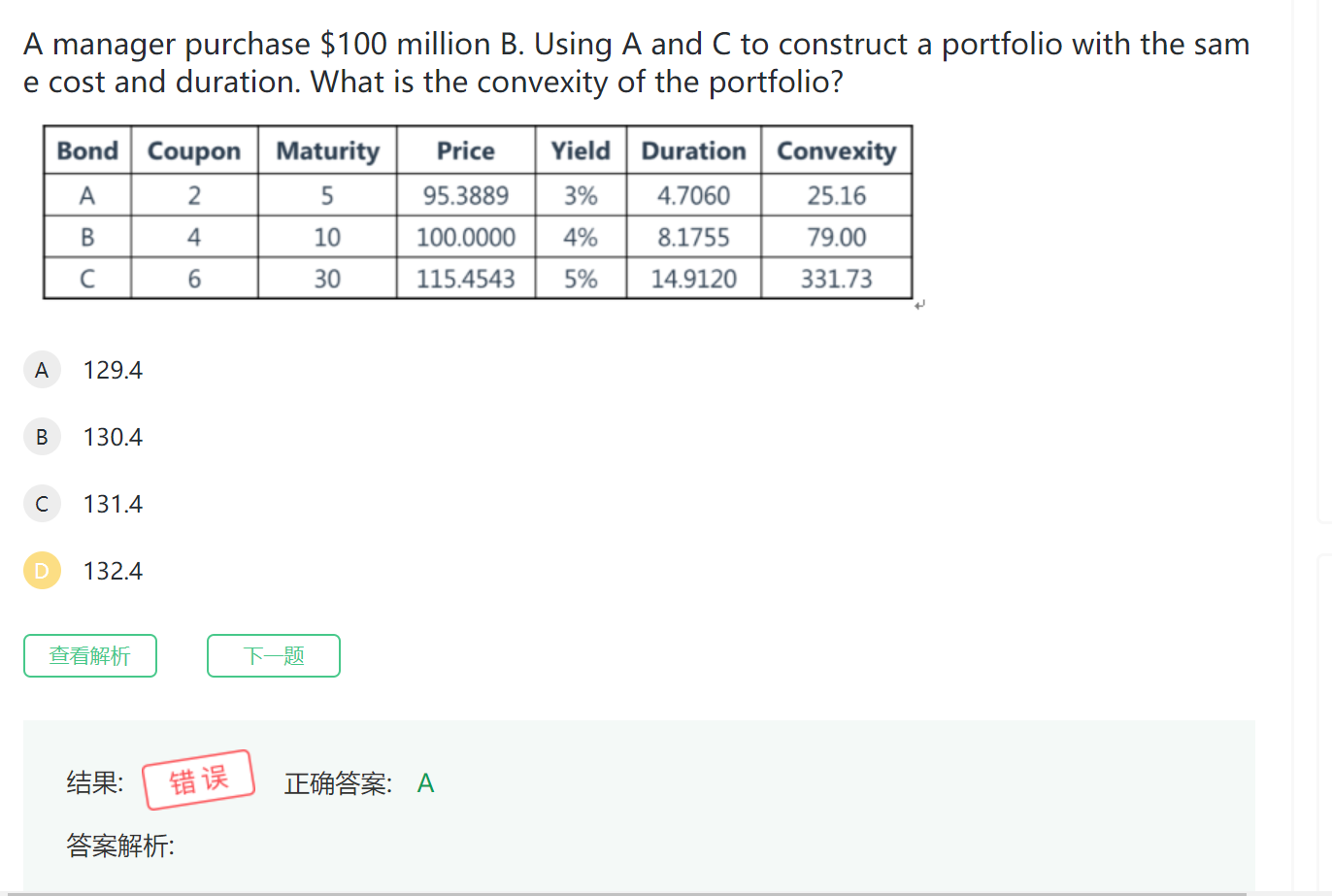
Task: Choose the 132.4 answer text
Action: click(113, 571)
